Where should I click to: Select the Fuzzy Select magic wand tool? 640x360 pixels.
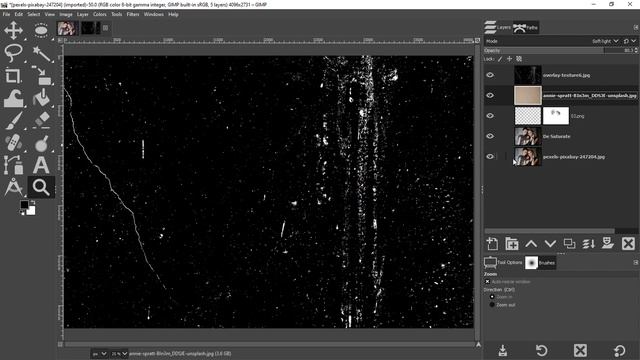point(41,53)
